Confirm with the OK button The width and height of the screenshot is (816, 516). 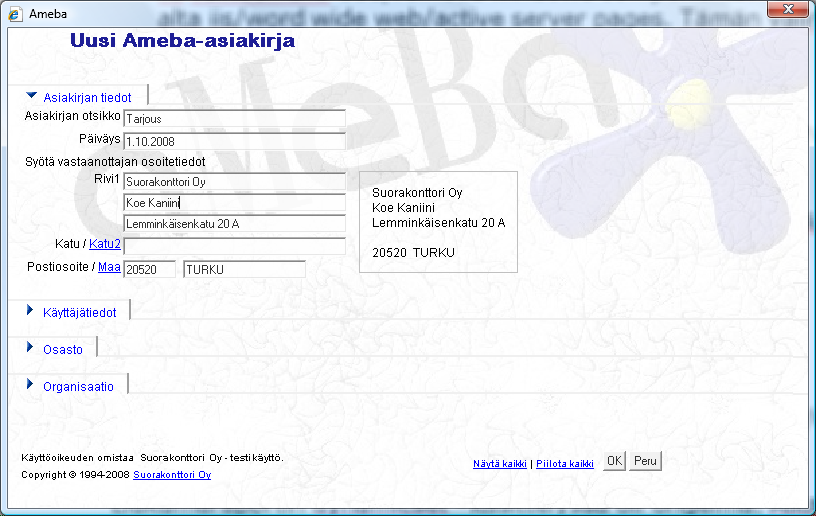615,461
